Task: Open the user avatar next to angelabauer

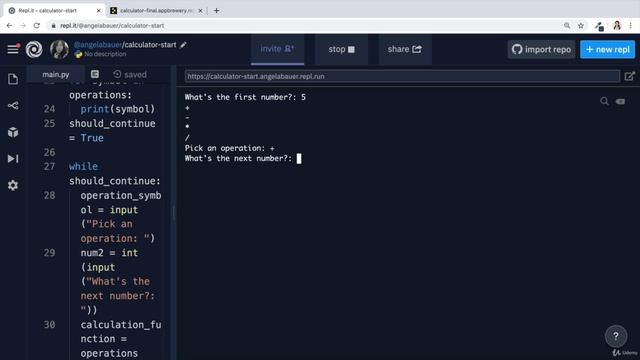Action: (59, 49)
